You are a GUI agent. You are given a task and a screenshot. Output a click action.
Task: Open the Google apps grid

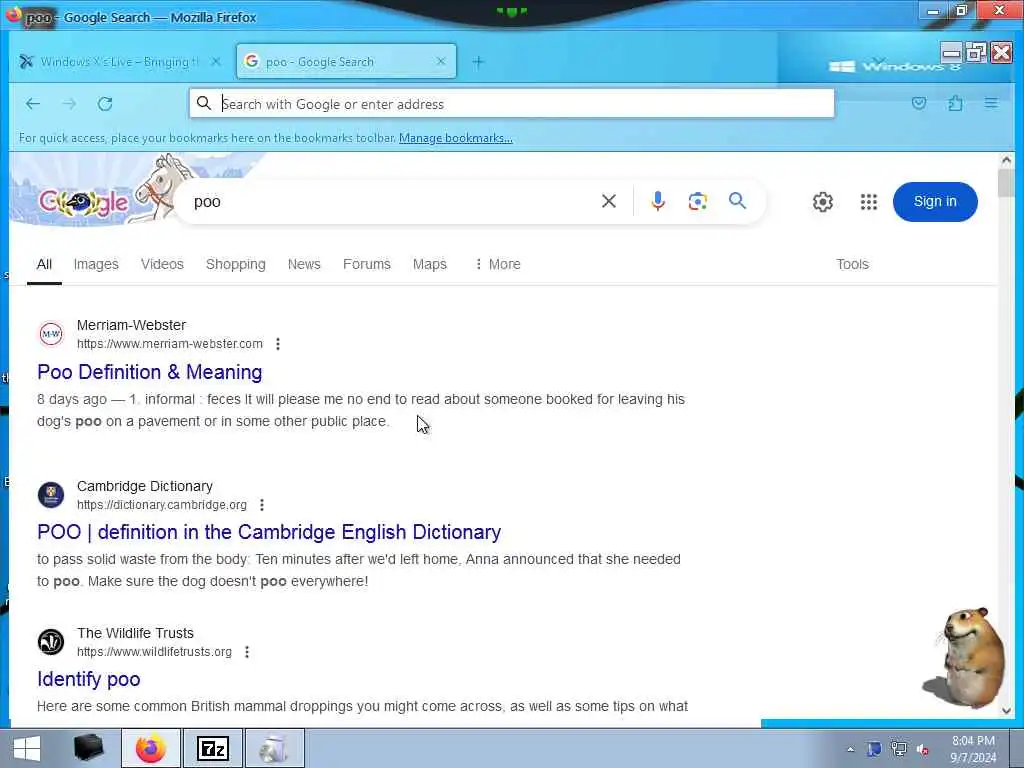869,202
